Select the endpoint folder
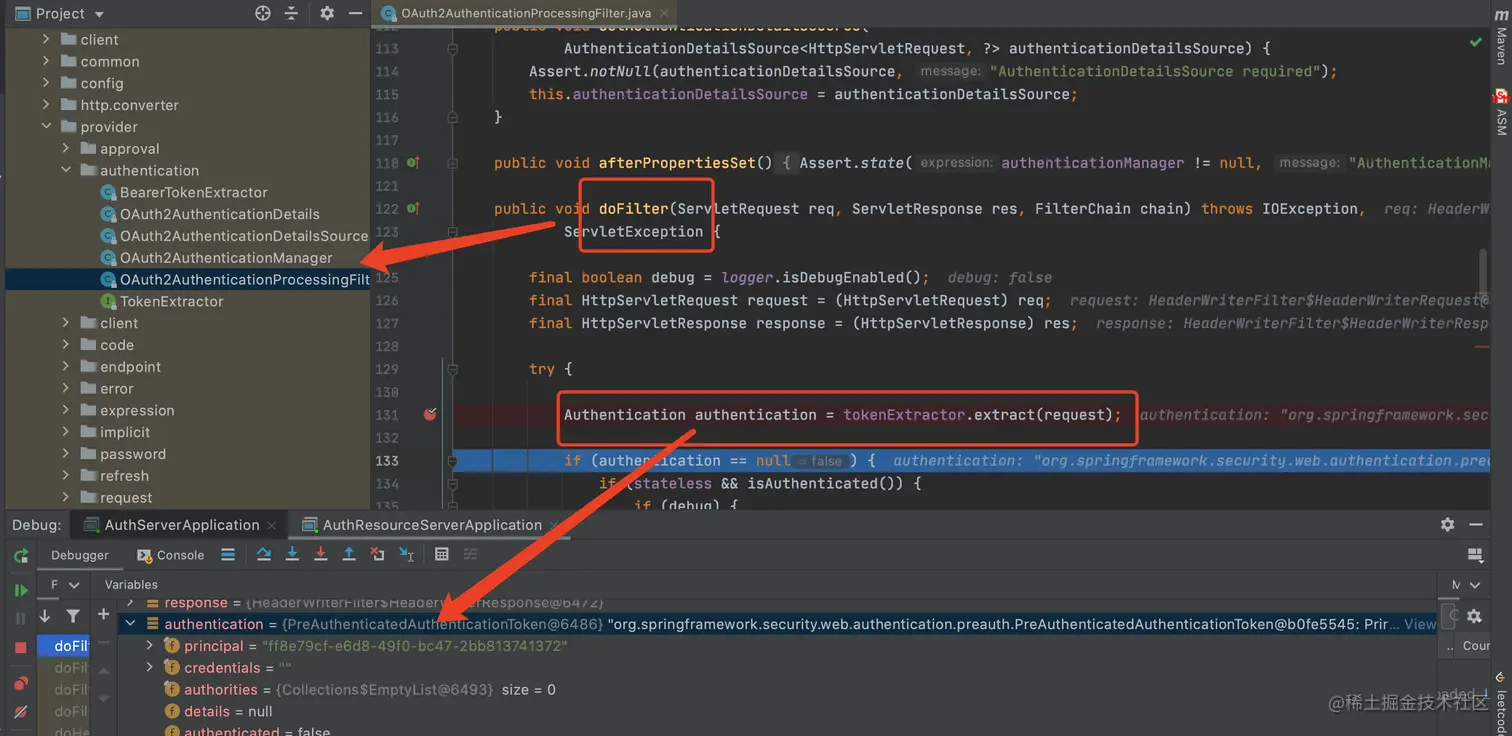 pyautogui.click(x=130, y=367)
